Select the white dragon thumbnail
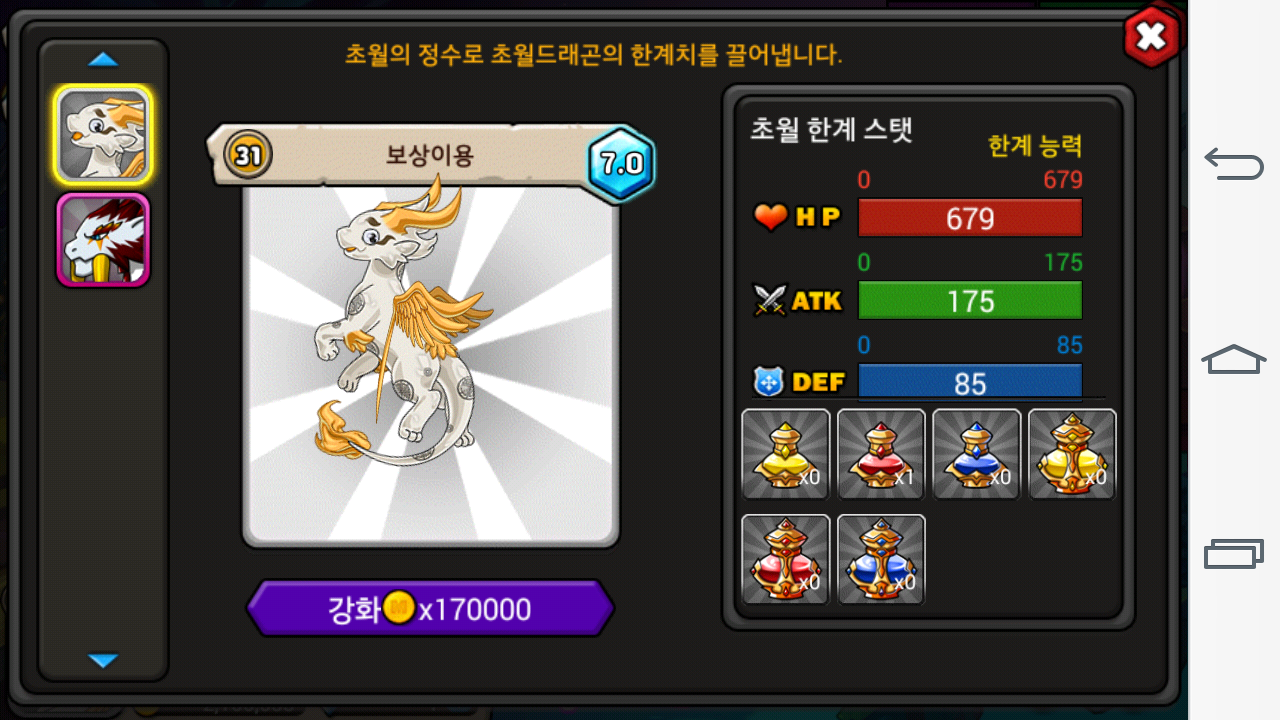 coord(104,136)
